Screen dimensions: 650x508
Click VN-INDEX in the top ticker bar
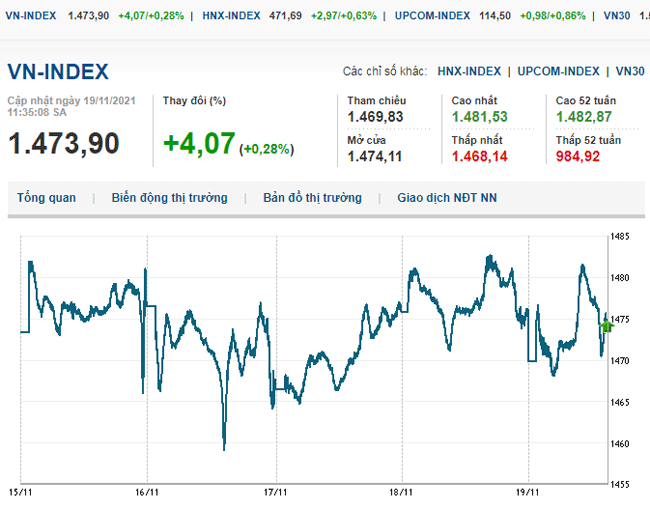30,16
